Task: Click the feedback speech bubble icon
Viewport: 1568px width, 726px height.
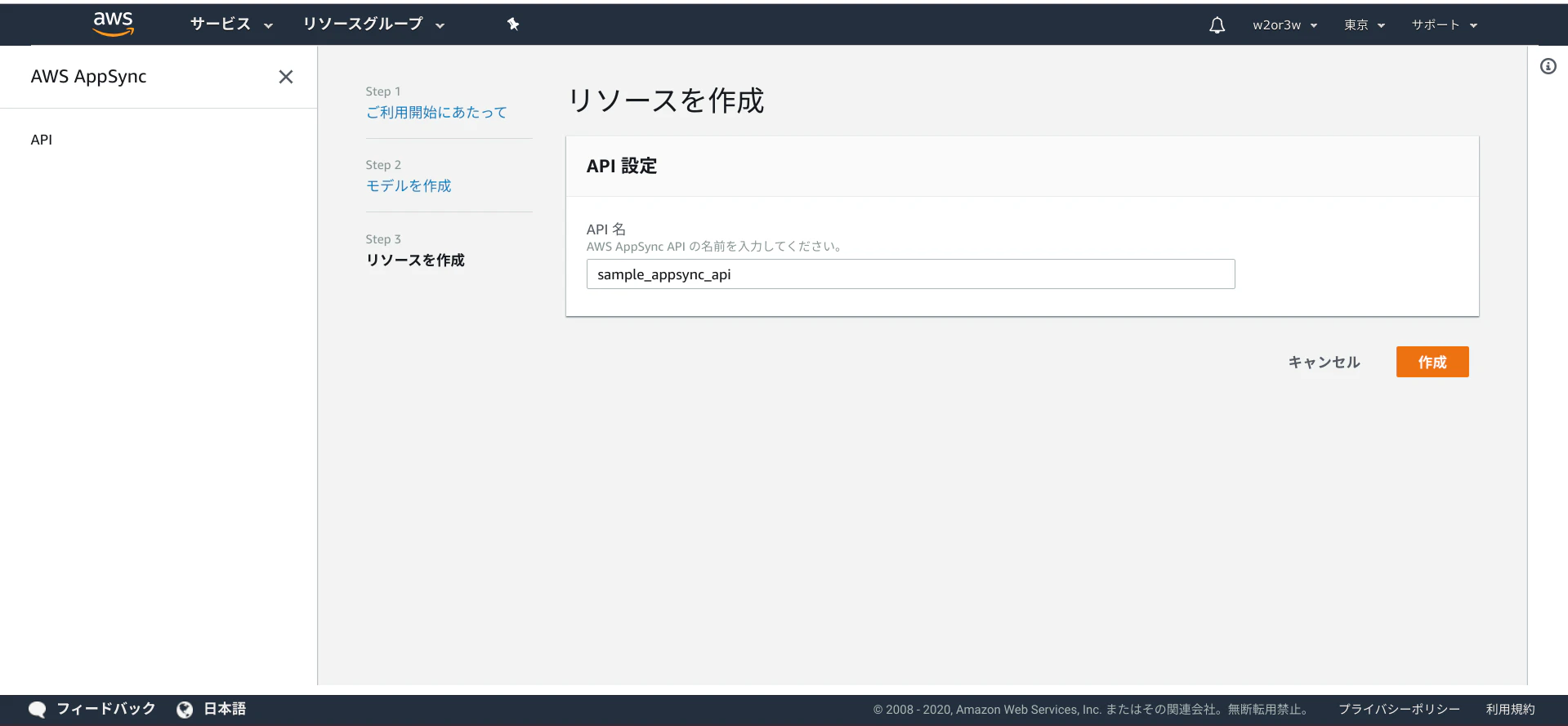Action: coord(38,710)
